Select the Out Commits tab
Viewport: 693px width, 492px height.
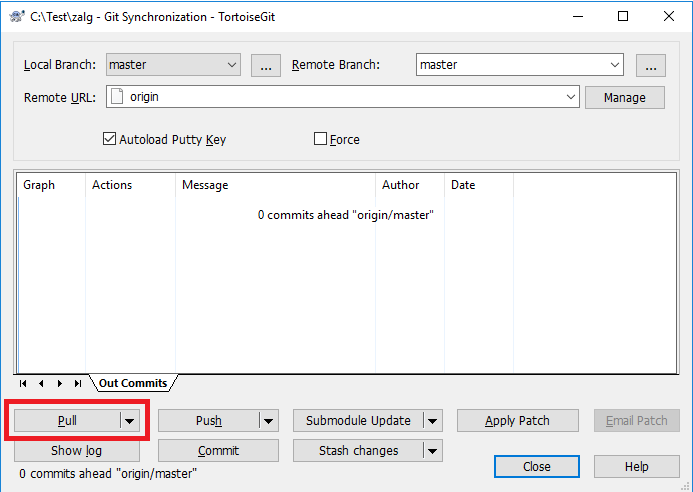[x=132, y=383]
